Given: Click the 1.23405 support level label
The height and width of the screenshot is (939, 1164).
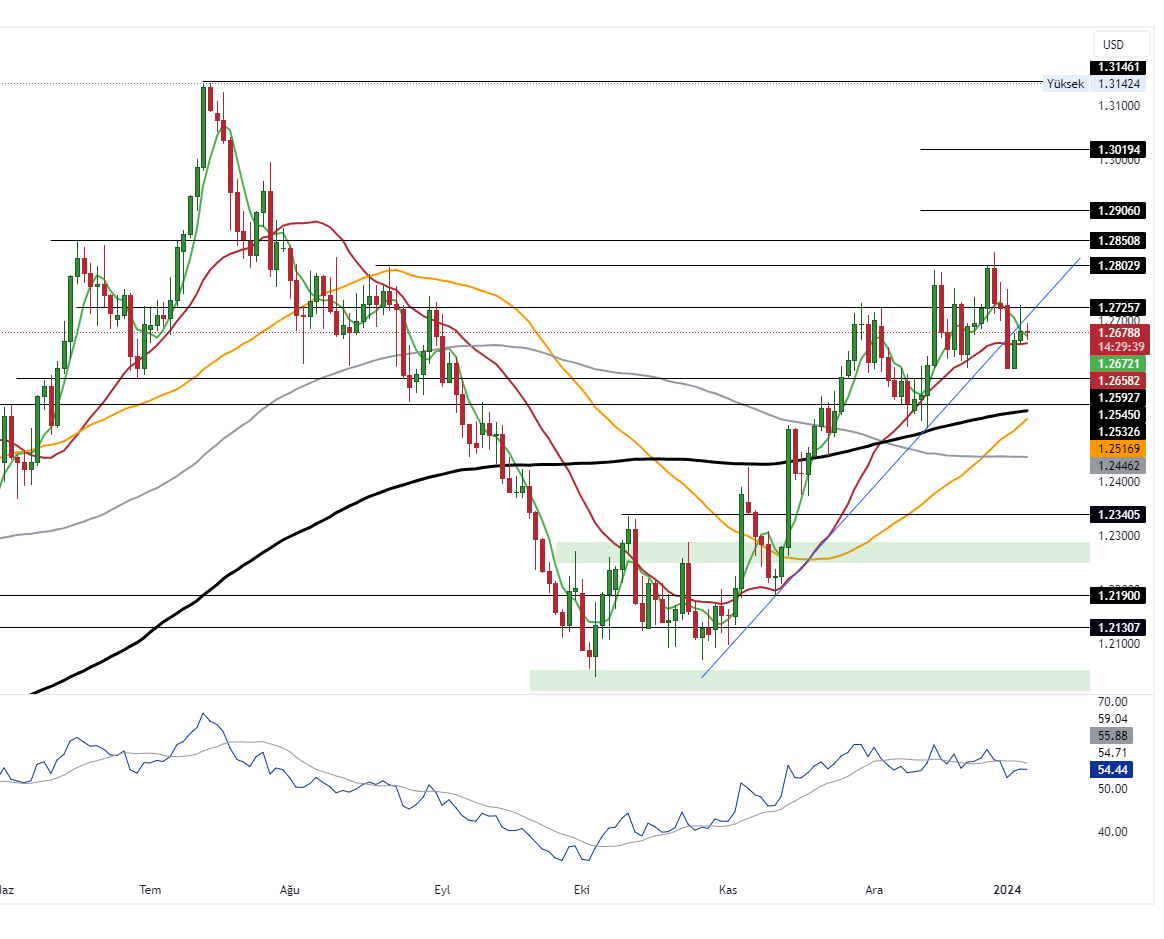Looking at the screenshot, I should click(x=1120, y=515).
